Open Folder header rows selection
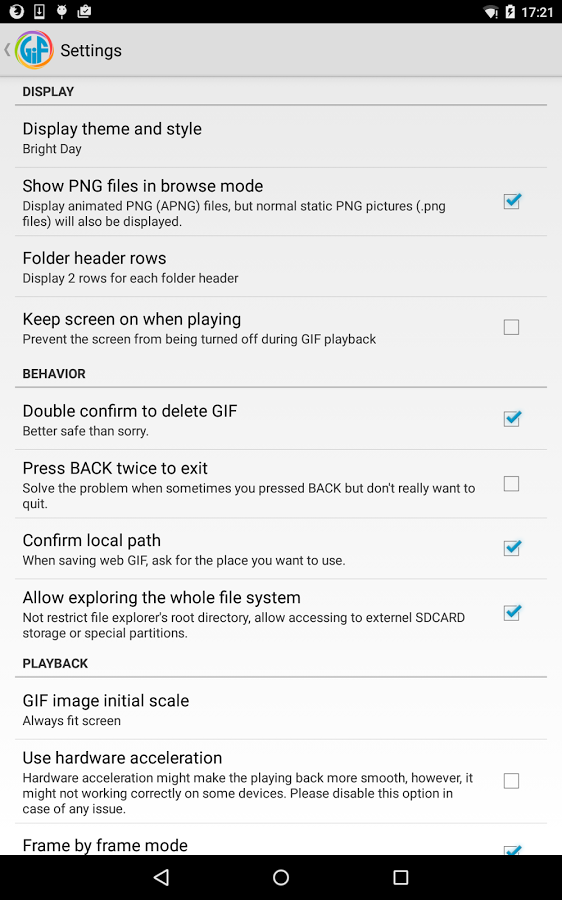The width and height of the screenshot is (562, 900). 281,267
